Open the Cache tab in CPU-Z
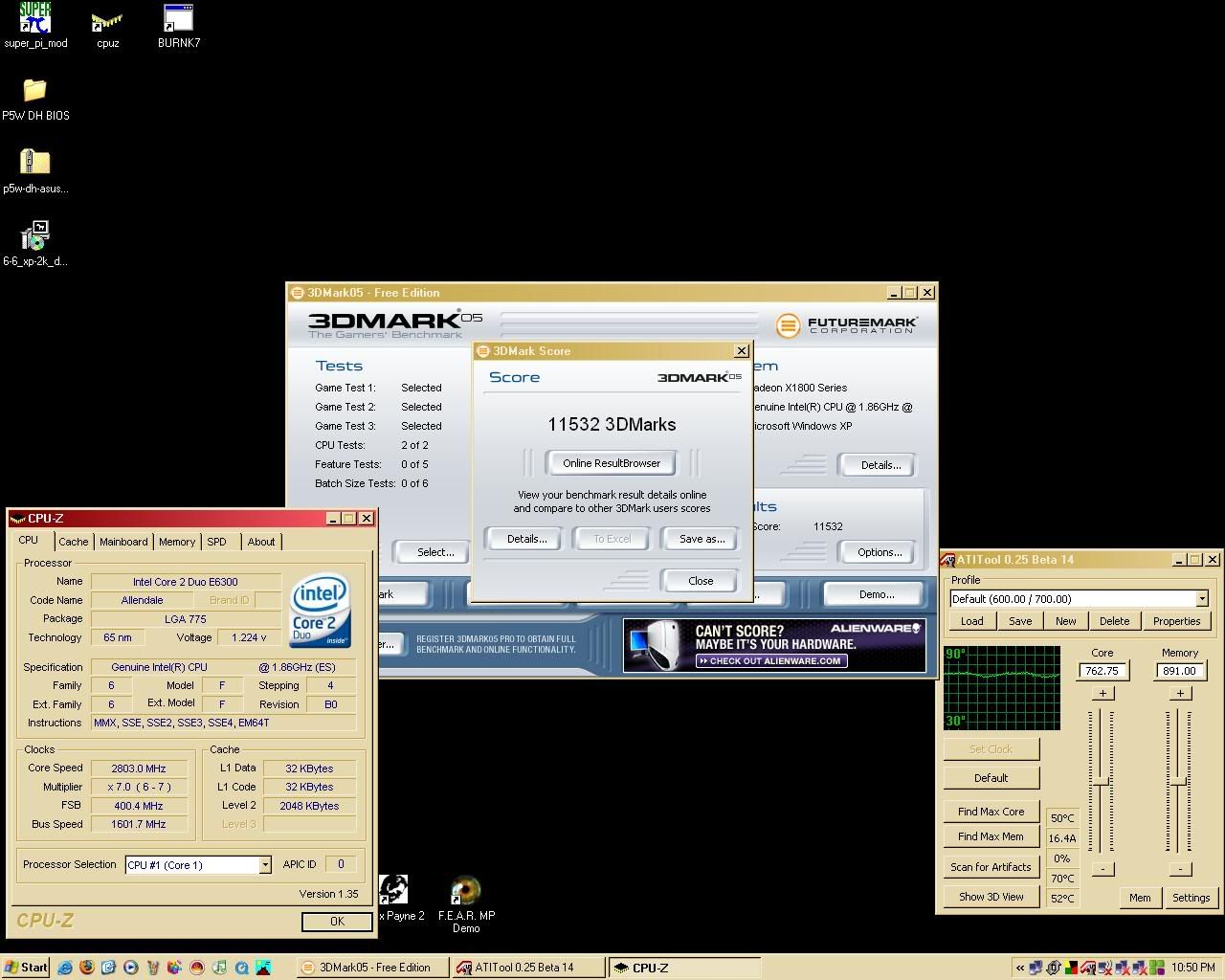Image resolution: width=1225 pixels, height=980 pixels. (74, 542)
